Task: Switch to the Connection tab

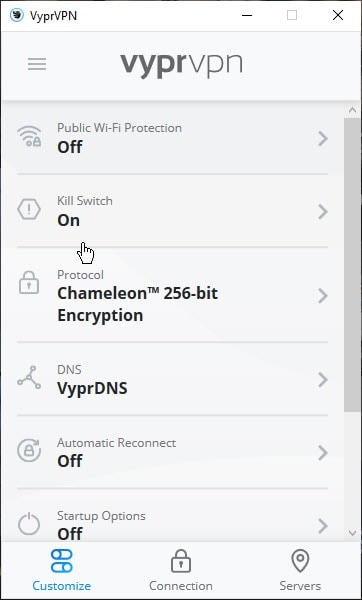Action: tap(181, 570)
